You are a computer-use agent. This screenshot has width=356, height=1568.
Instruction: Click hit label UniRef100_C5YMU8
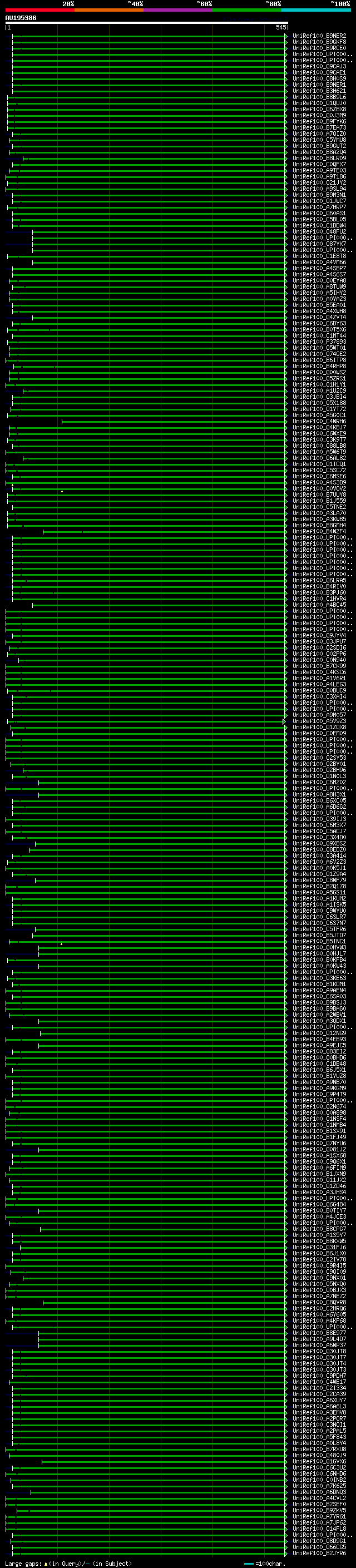coord(319,140)
